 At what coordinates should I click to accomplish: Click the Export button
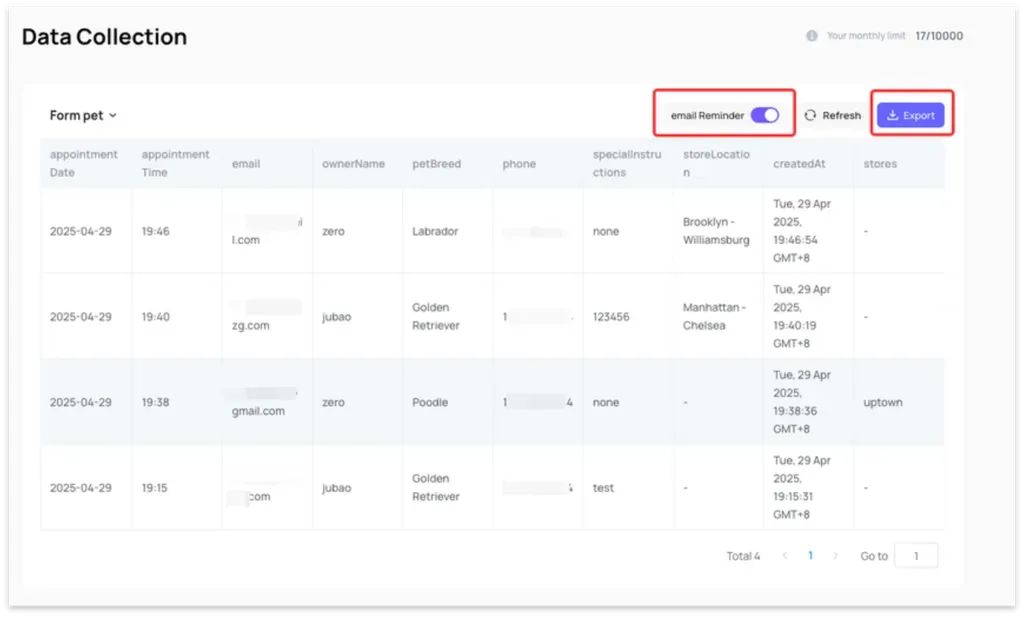coord(911,115)
